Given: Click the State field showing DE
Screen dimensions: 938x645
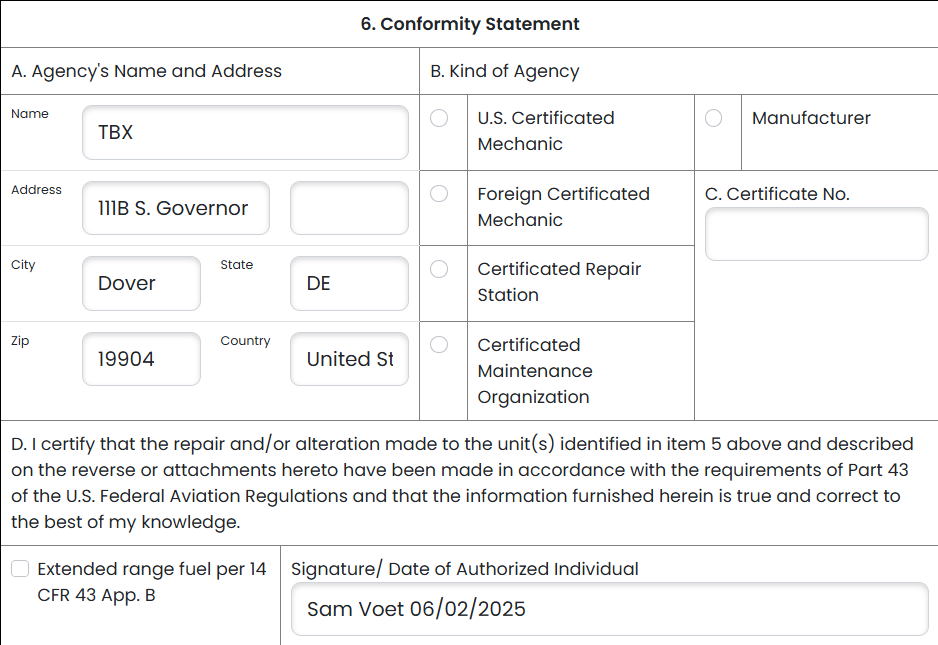Looking at the screenshot, I should [349, 283].
